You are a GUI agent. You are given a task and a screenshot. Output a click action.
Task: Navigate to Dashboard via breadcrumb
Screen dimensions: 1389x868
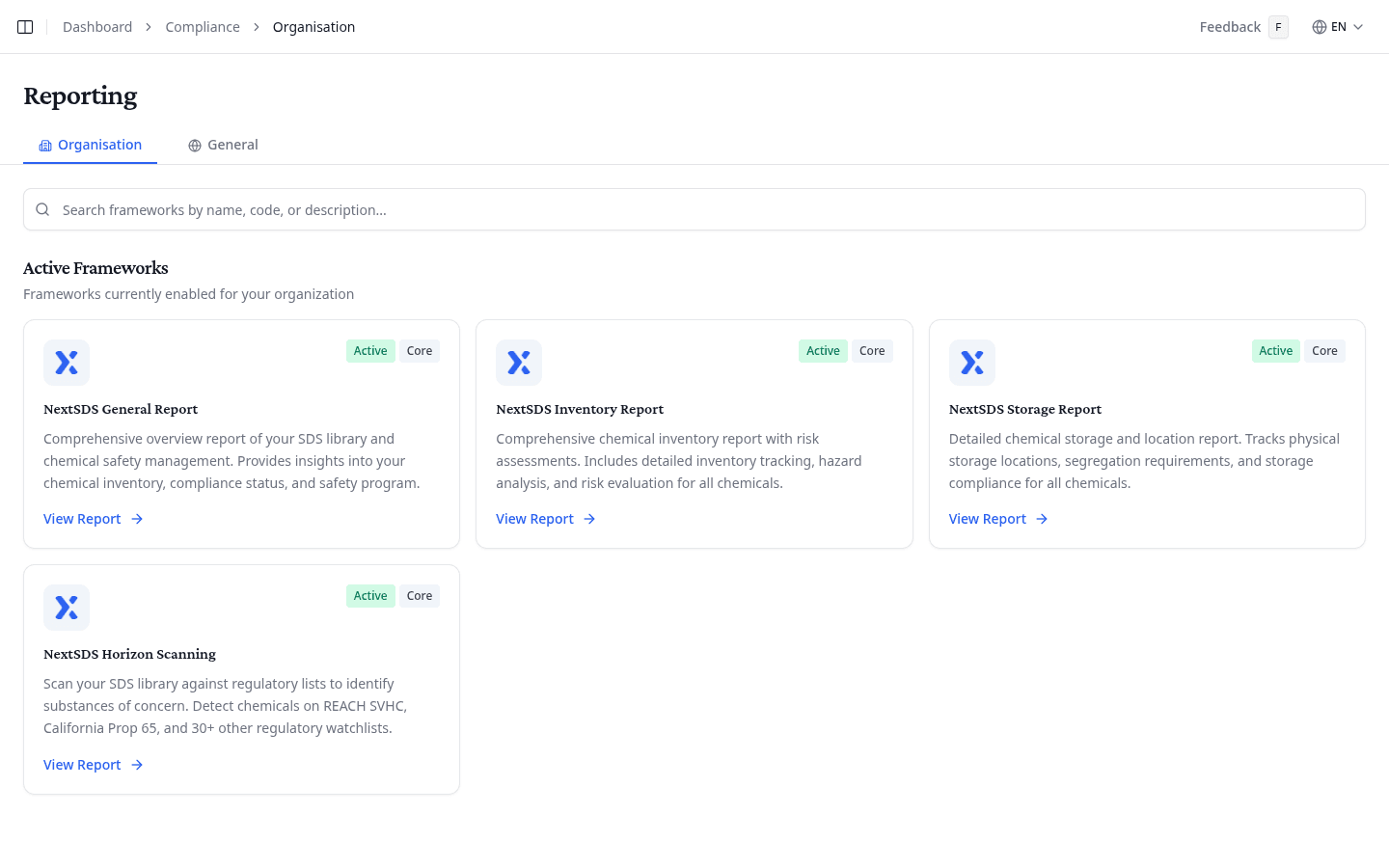click(96, 26)
